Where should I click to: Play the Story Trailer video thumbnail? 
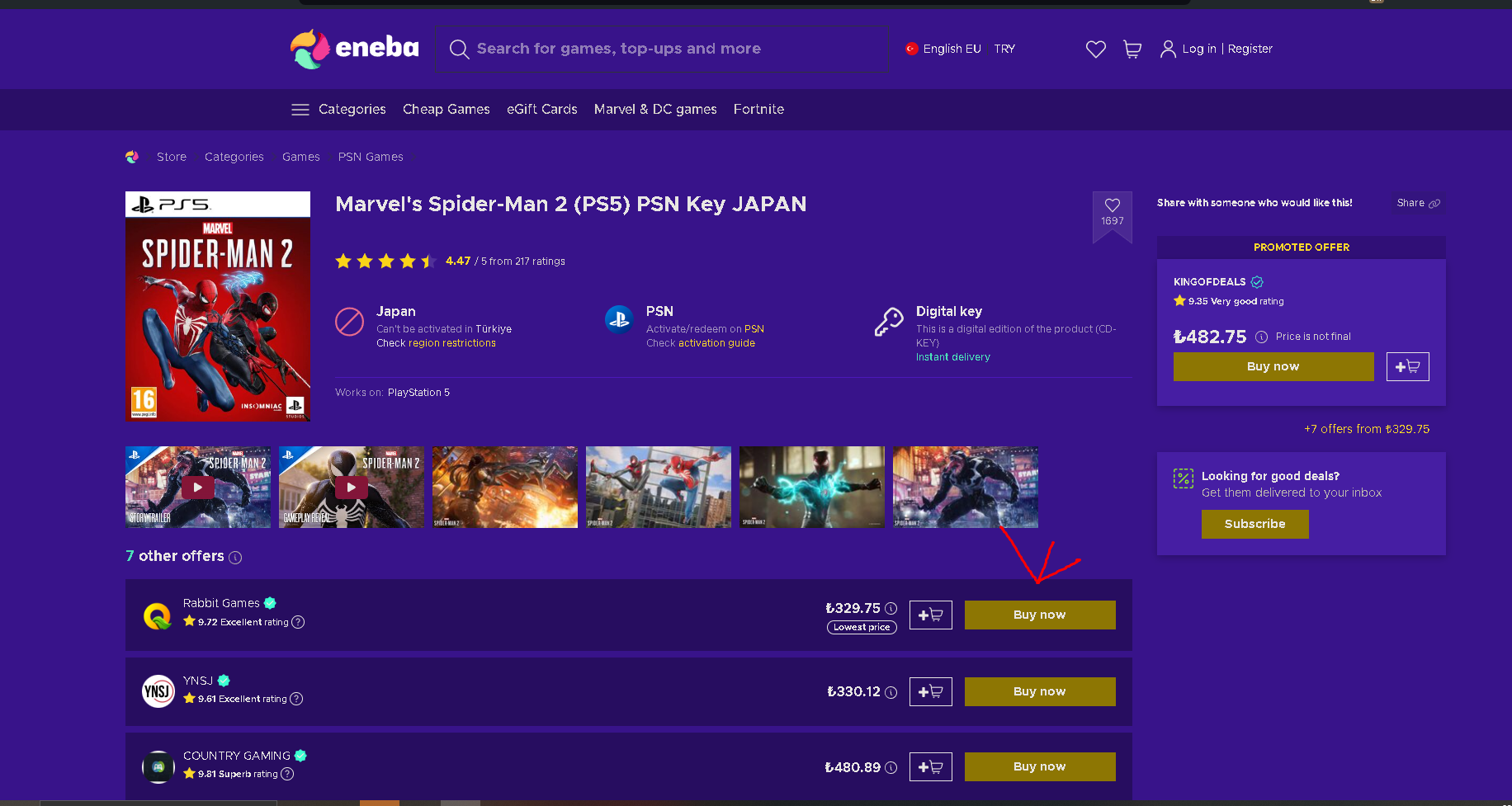[198, 488]
